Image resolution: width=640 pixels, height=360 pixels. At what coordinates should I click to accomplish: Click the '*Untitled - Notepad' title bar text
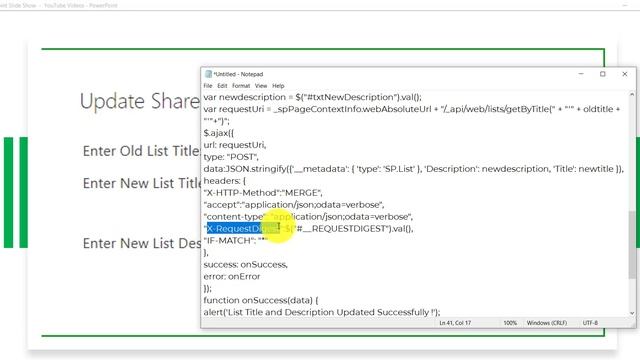(x=238, y=74)
